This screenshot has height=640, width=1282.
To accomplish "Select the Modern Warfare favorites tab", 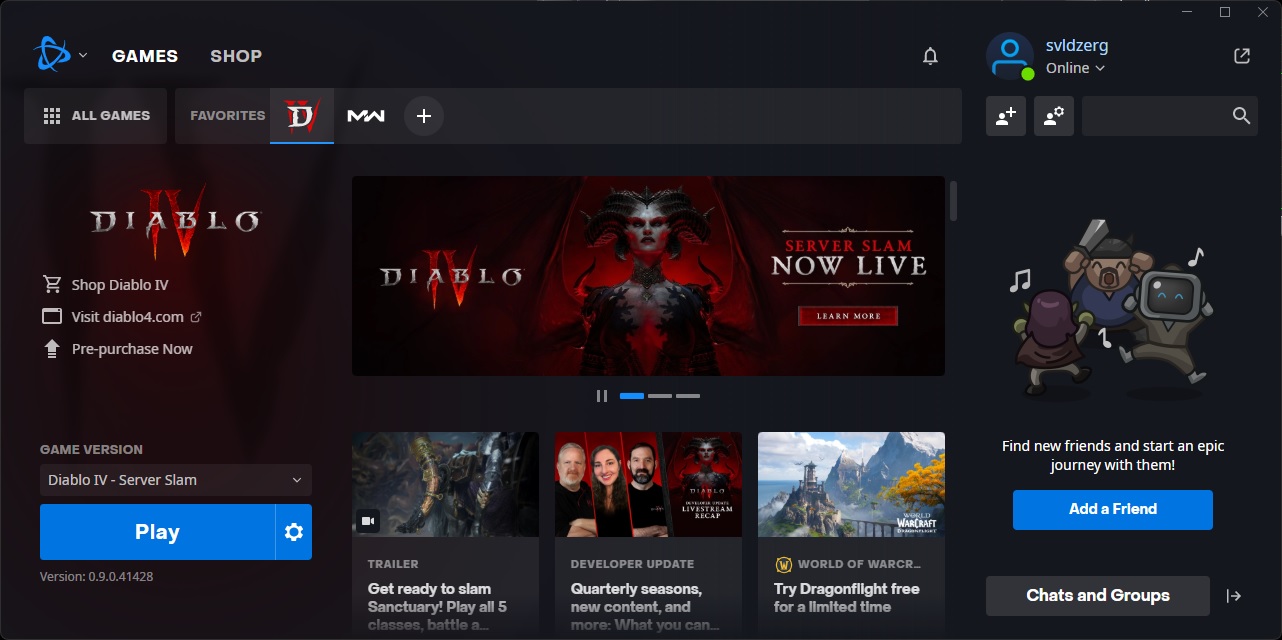I will pyautogui.click(x=366, y=116).
